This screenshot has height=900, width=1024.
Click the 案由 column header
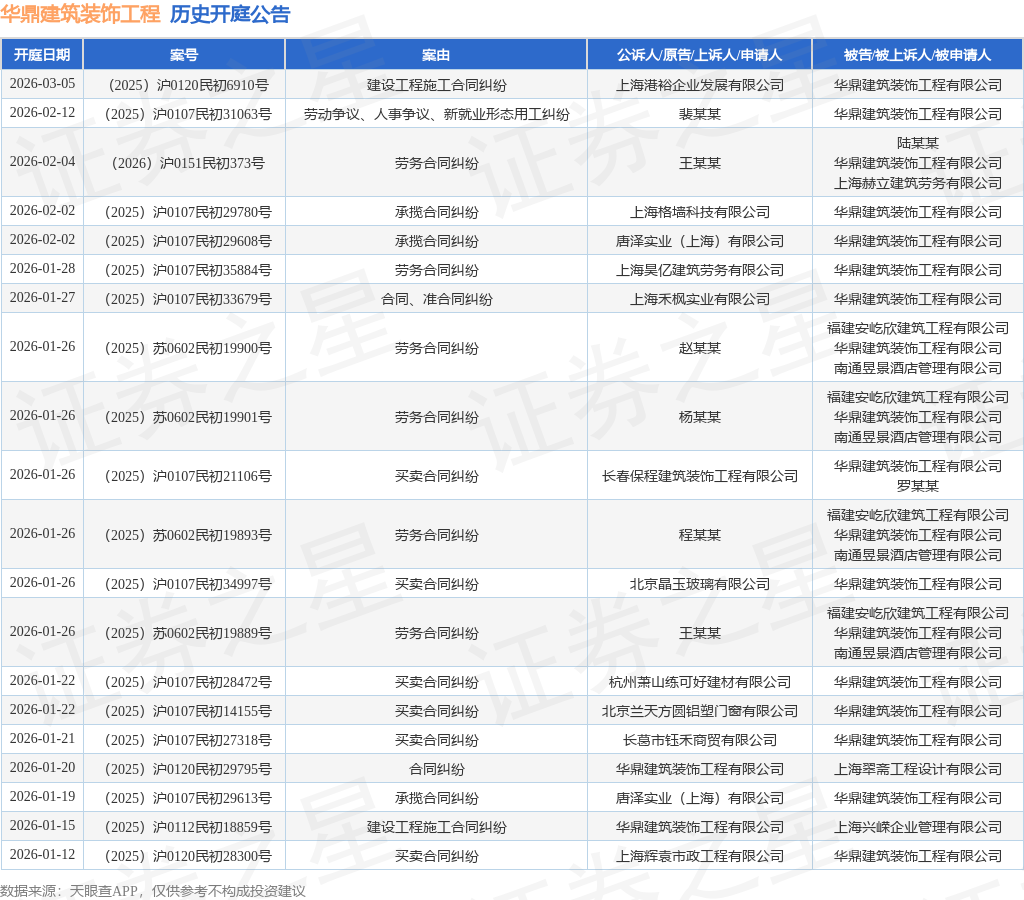point(436,55)
